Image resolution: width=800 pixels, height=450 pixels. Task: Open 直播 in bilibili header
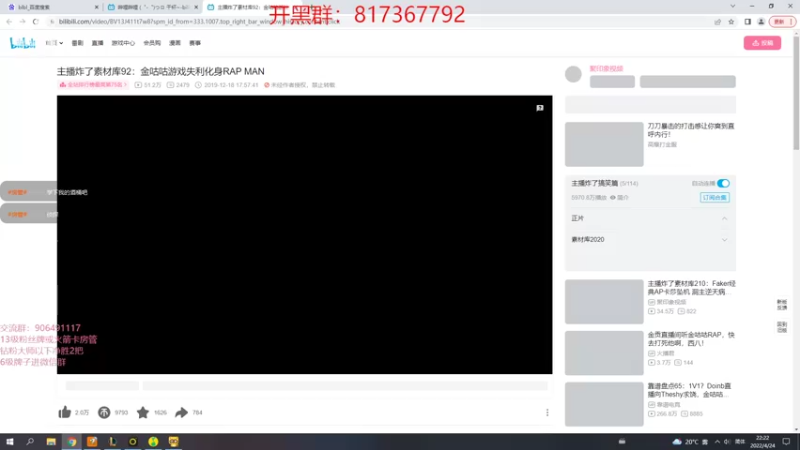click(x=97, y=43)
